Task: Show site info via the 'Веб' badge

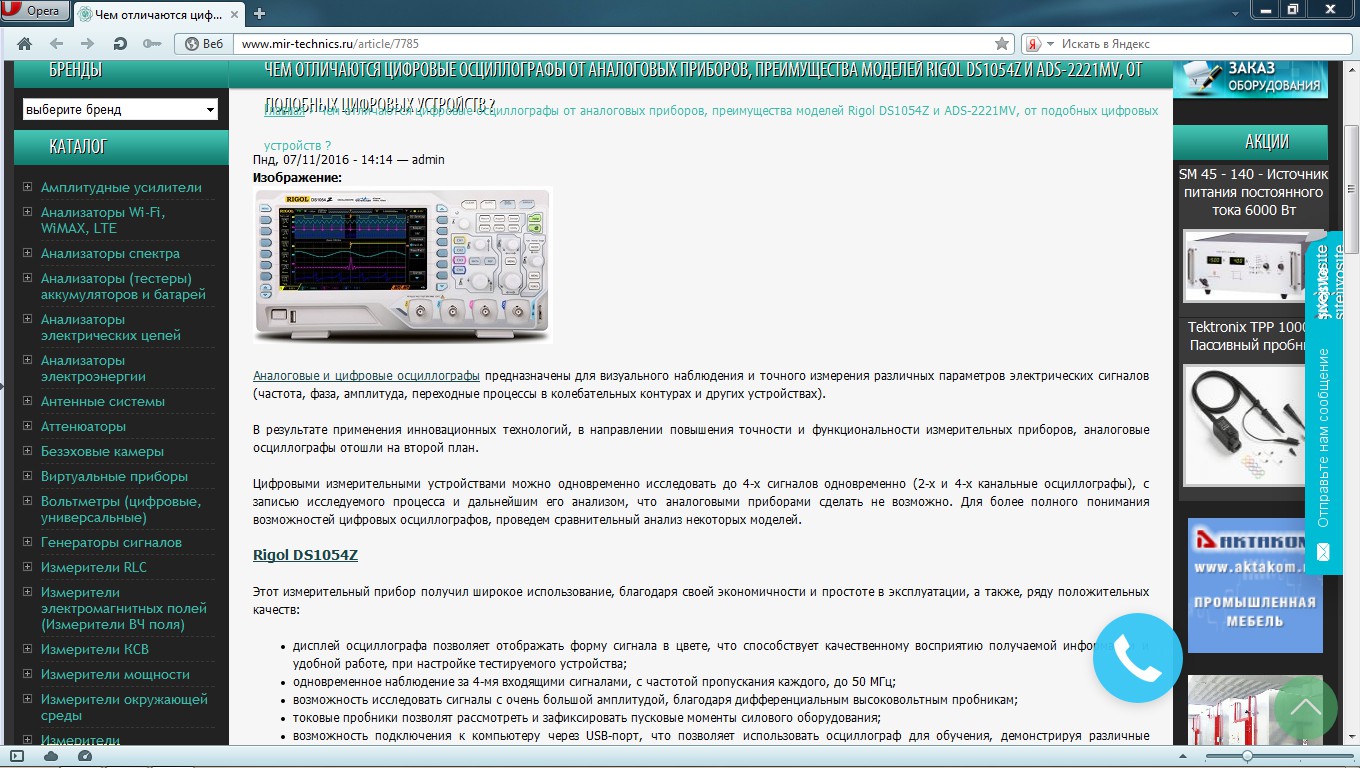Action: (204, 44)
